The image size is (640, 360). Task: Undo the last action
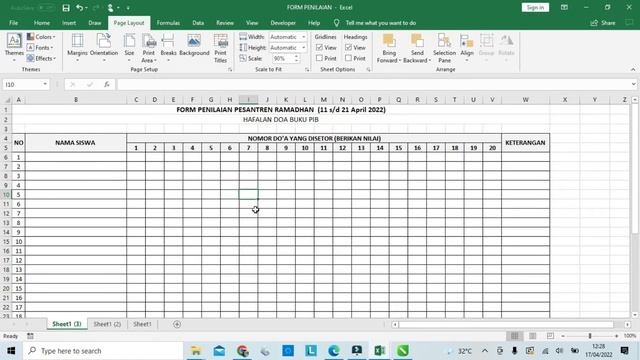[x=79, y=8]
